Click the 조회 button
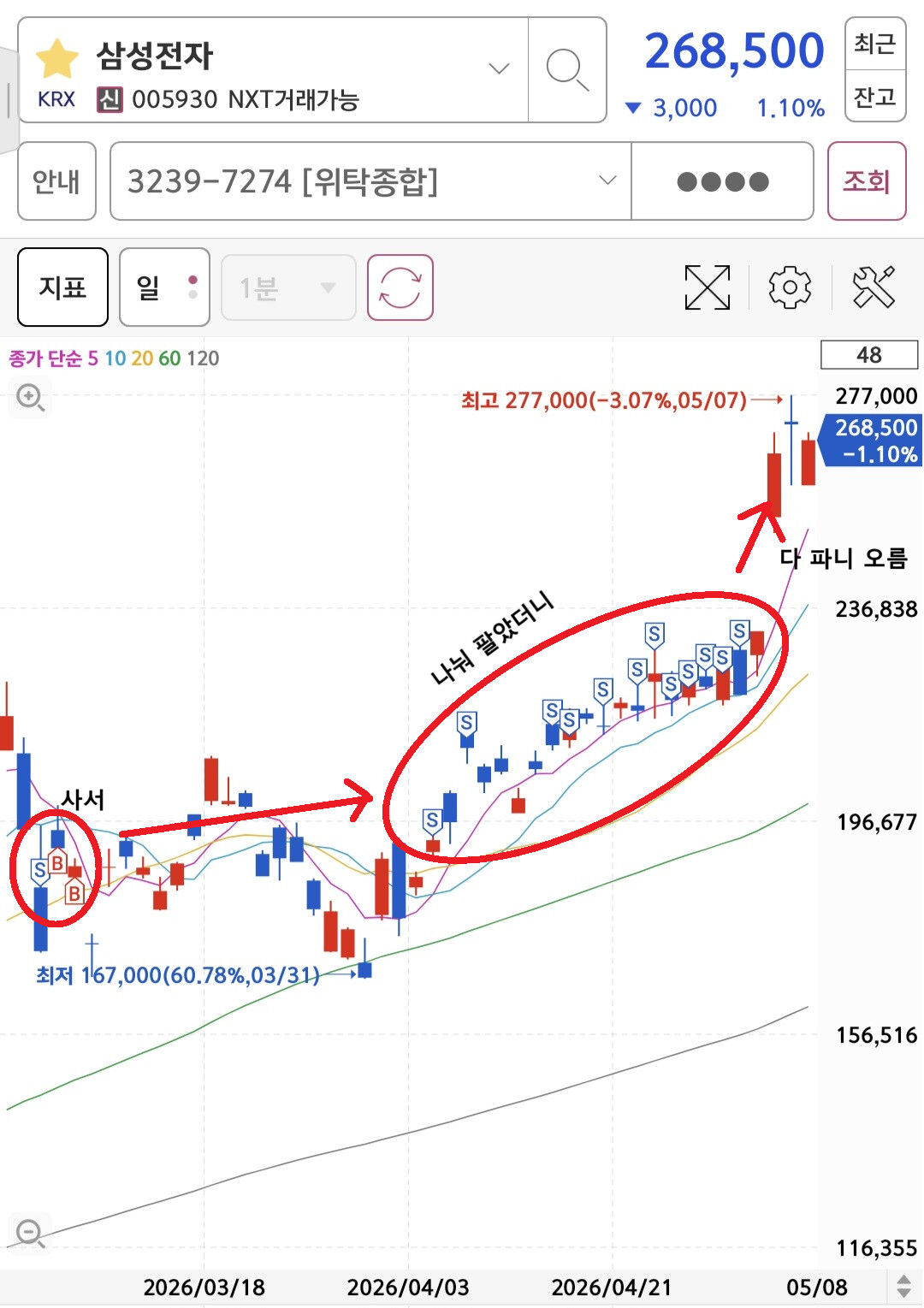 pos(867,181)
